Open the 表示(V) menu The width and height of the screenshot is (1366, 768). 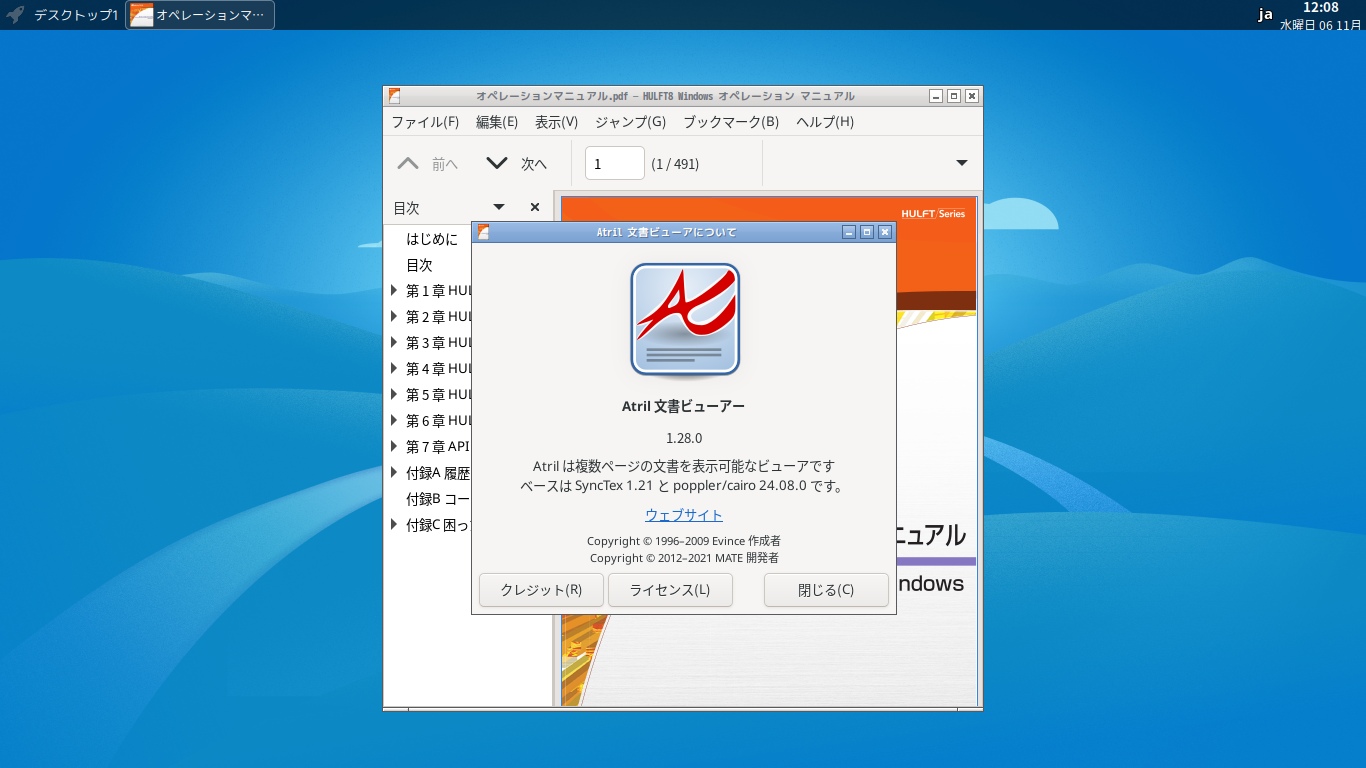tap(556, 122)
